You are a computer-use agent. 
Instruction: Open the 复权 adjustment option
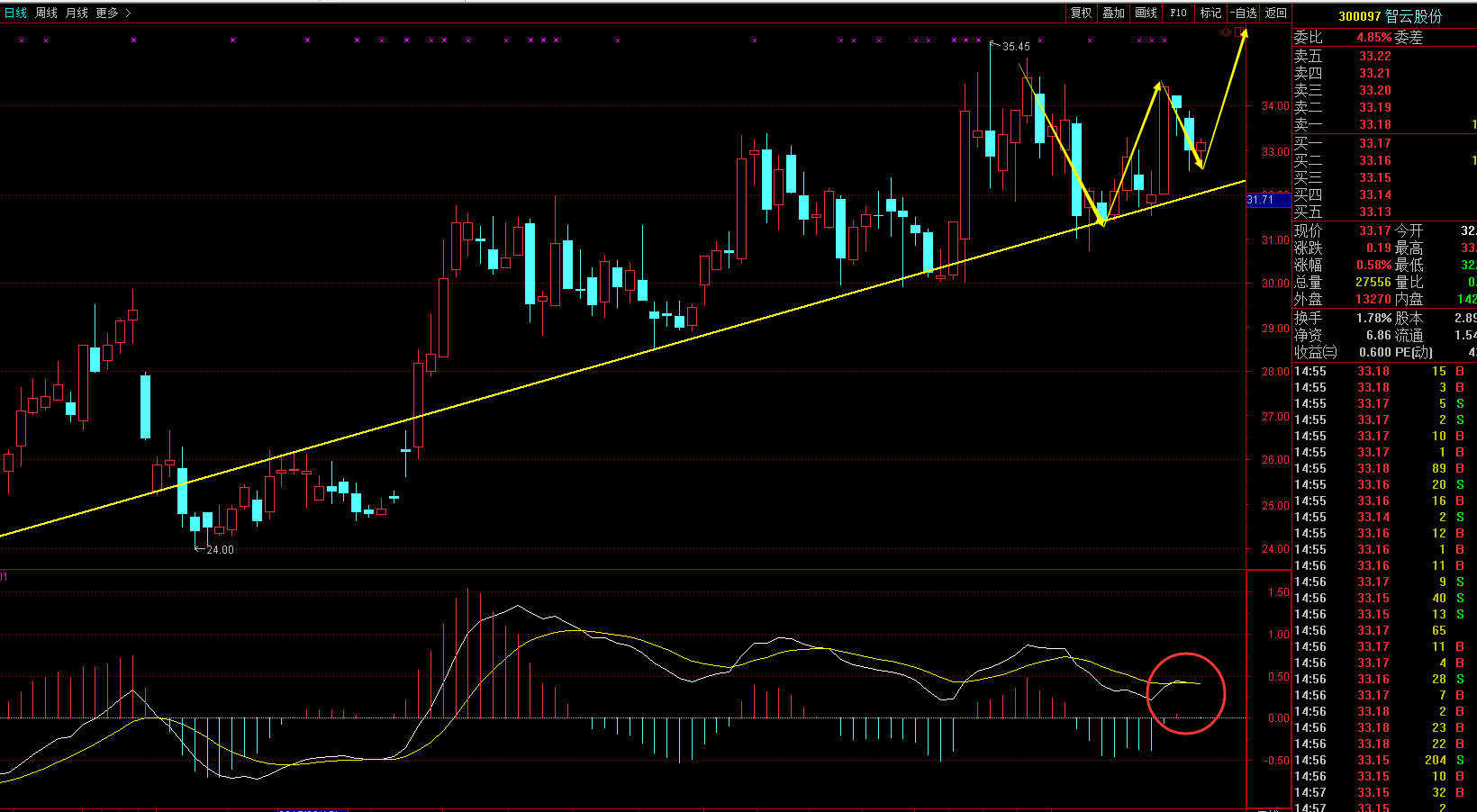[1081, 13]
